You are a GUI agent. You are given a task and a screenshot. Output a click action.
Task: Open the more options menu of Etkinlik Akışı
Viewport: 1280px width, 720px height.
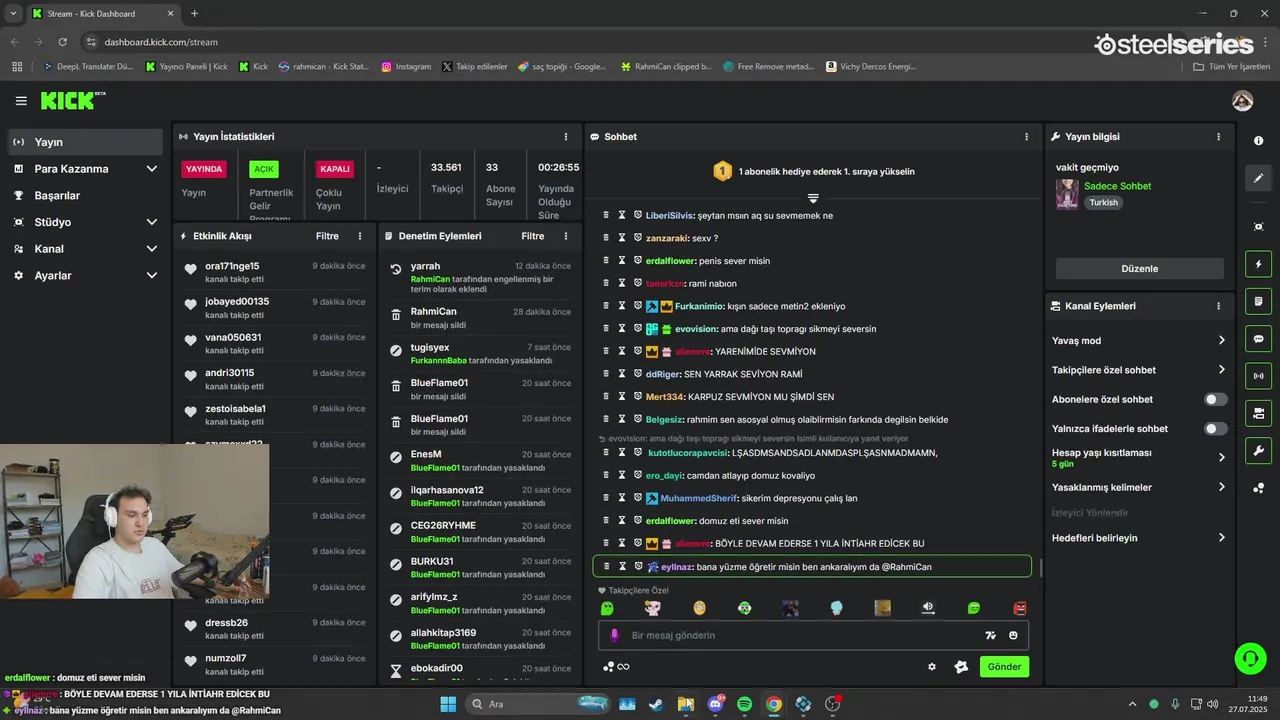pyautogui.click(x=360, y=236)
